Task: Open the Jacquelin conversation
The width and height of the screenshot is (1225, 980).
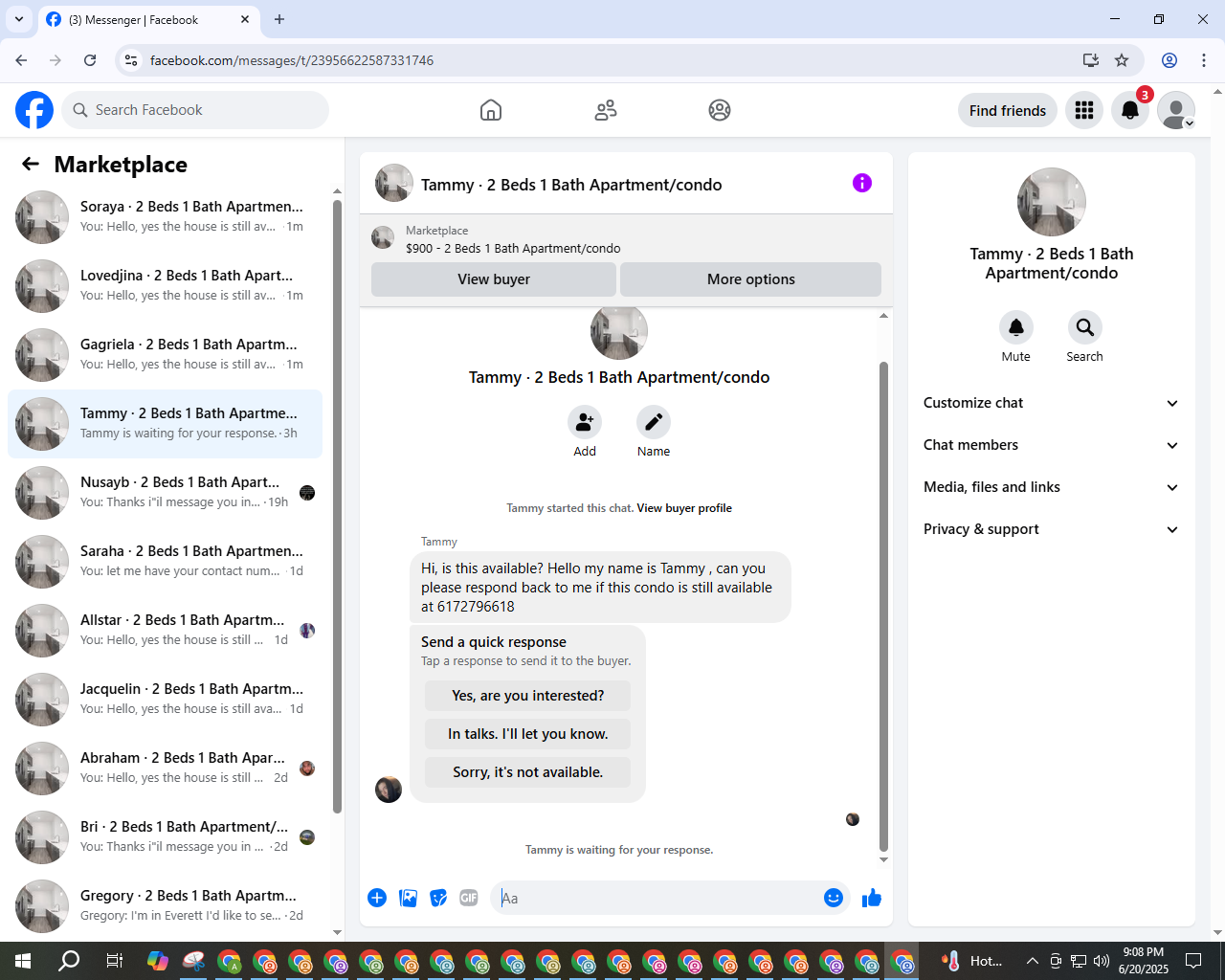Action: point(166,700)
